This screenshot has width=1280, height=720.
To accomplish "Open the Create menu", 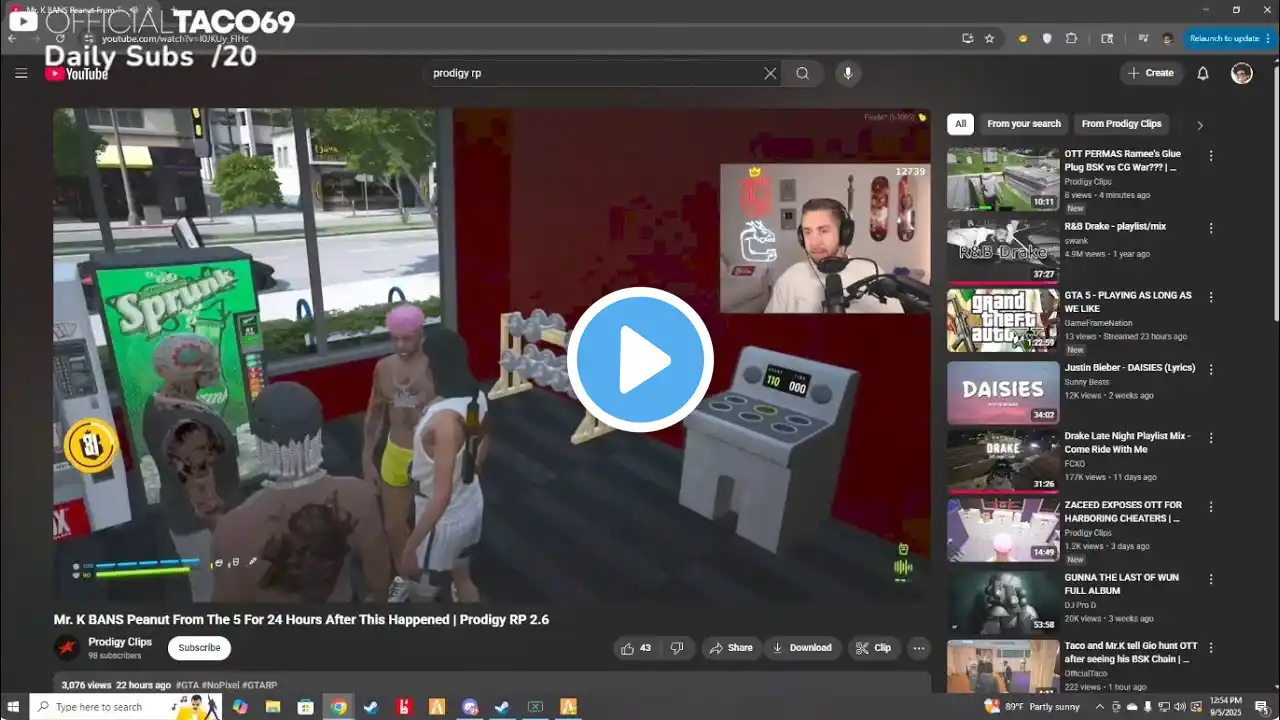I will point(1151,73).
